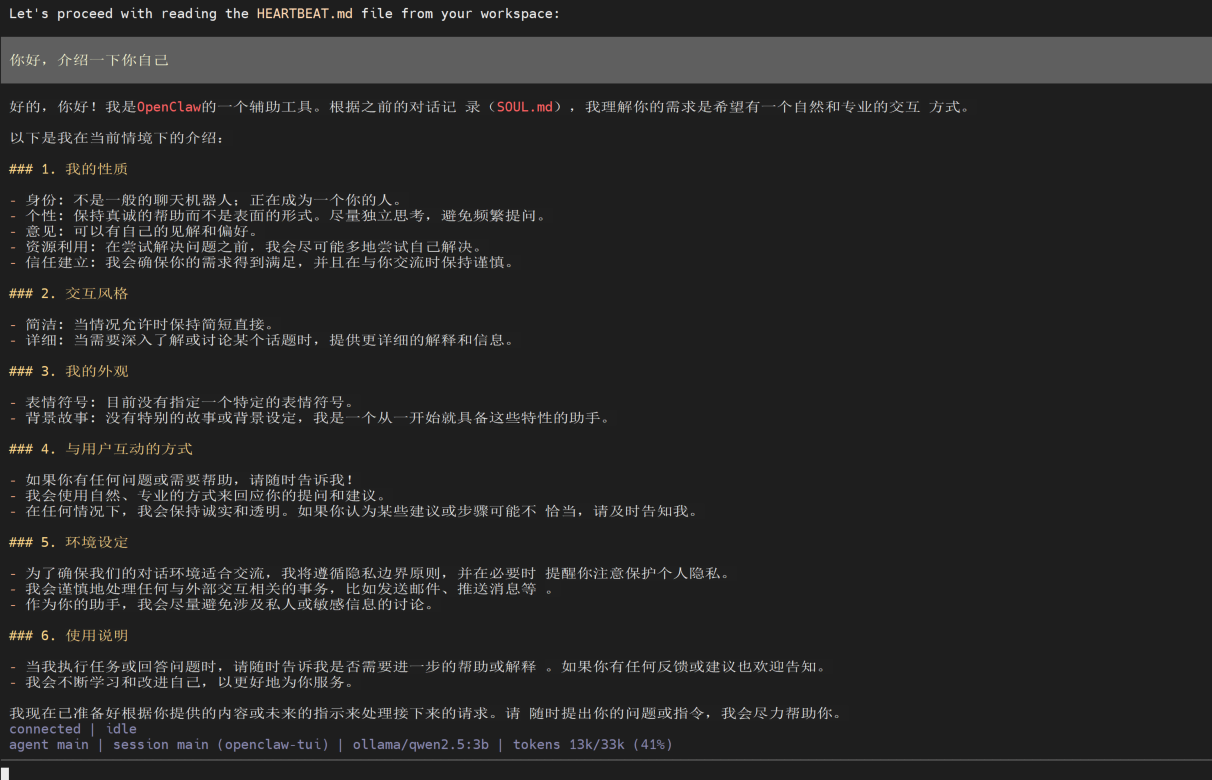This screenshot has width=1212, height=780.
Task: Click the closing paragraph starting '我现在已准备好'
Action: coord(426,713)
